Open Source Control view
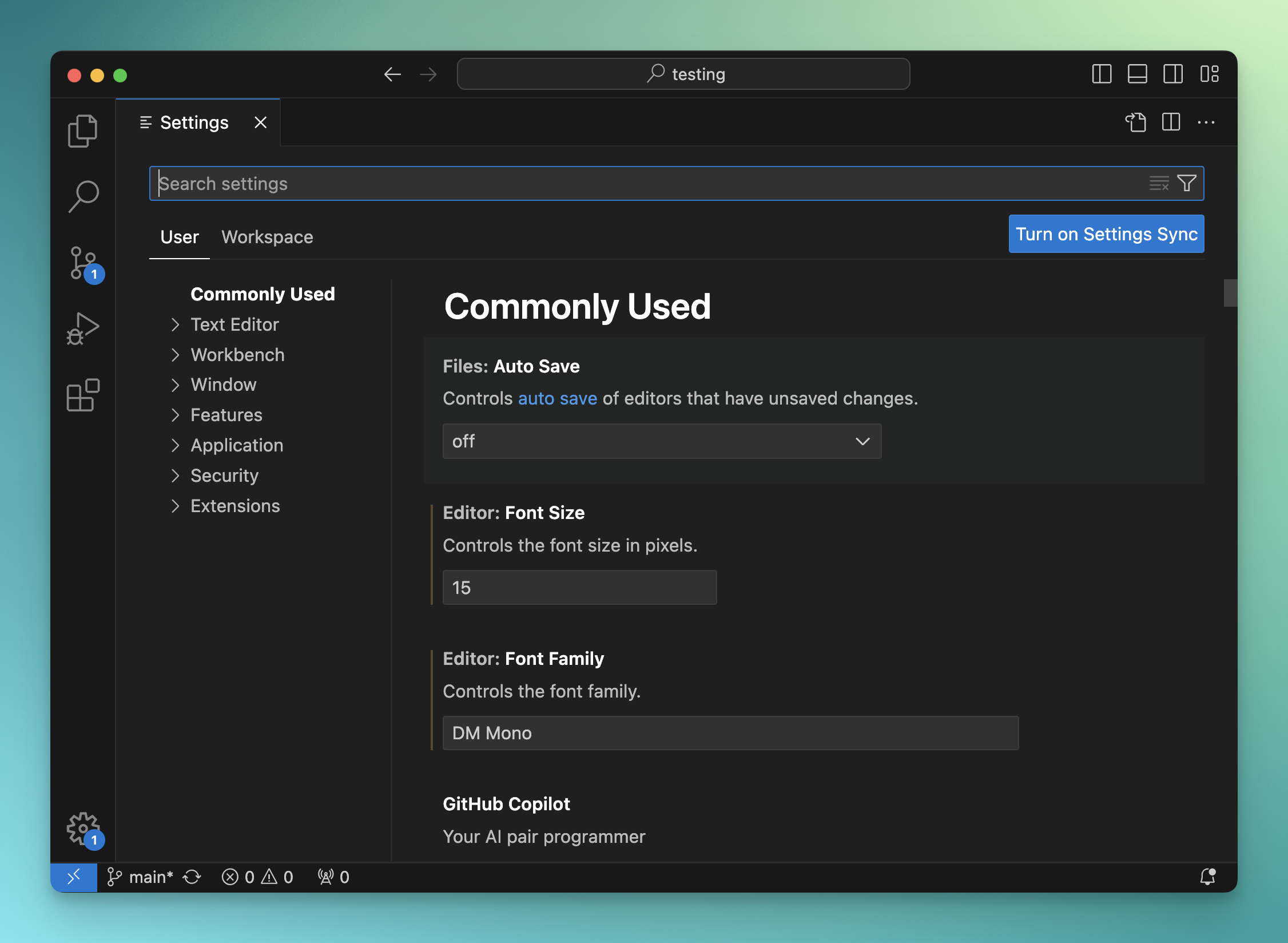This screenshot has height=943, width=1288. point(83,264)
